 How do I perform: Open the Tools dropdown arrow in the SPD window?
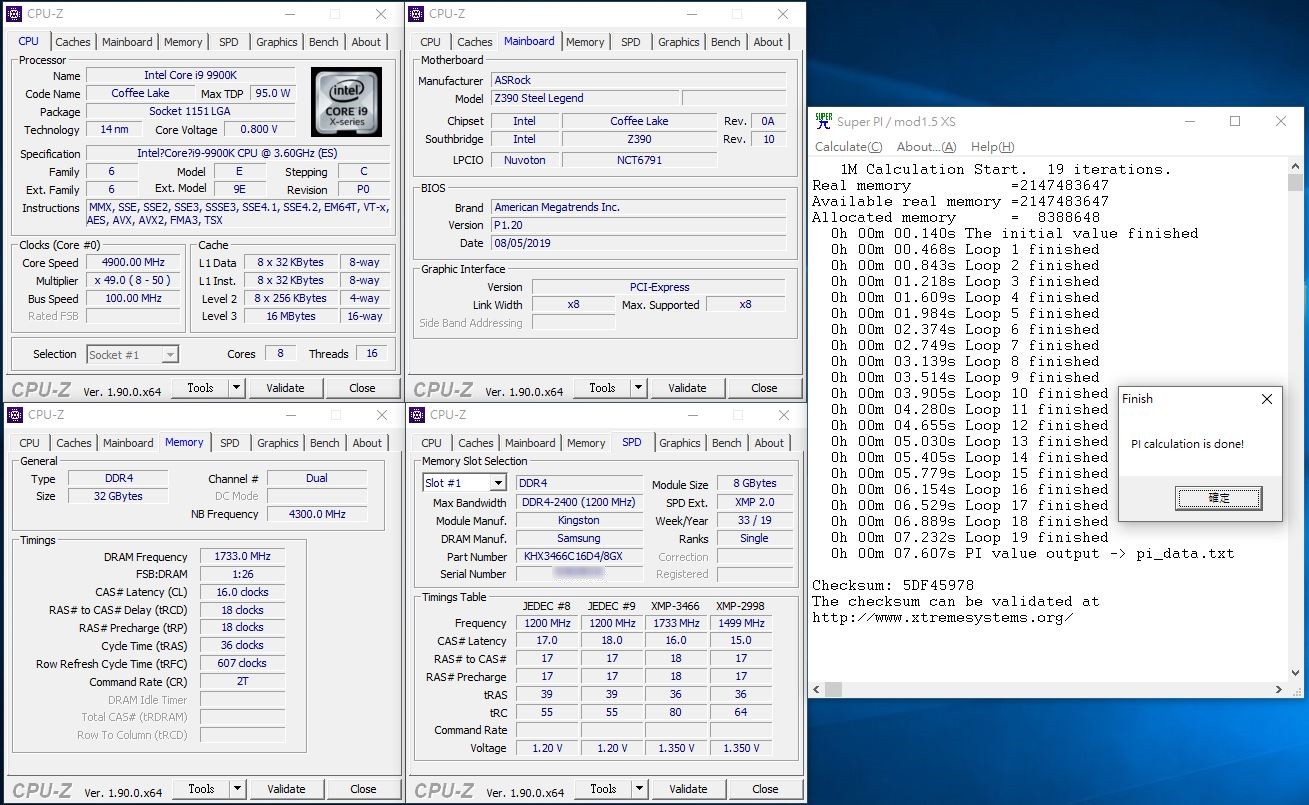[640, 789]
